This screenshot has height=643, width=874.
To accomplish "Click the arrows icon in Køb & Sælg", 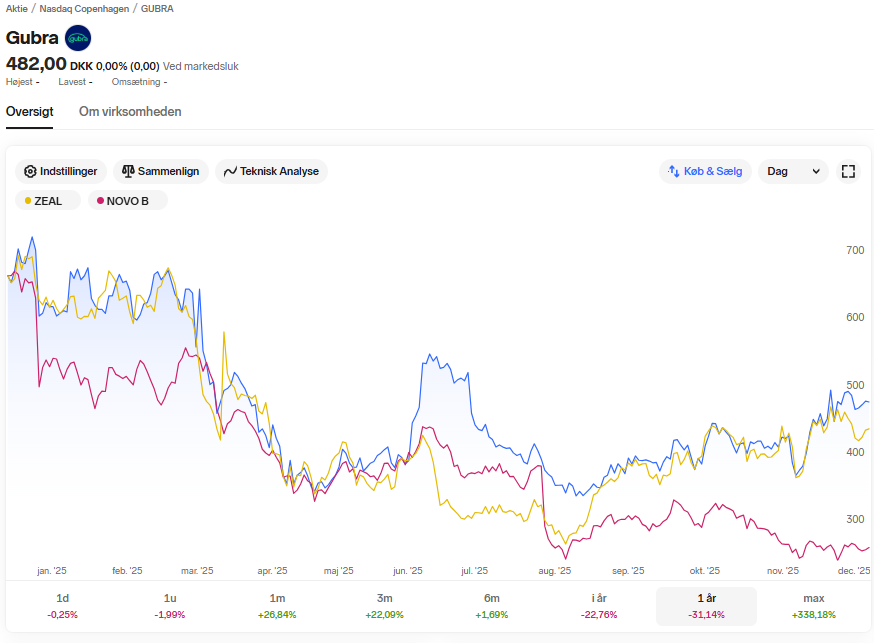I will pos(673,171).
